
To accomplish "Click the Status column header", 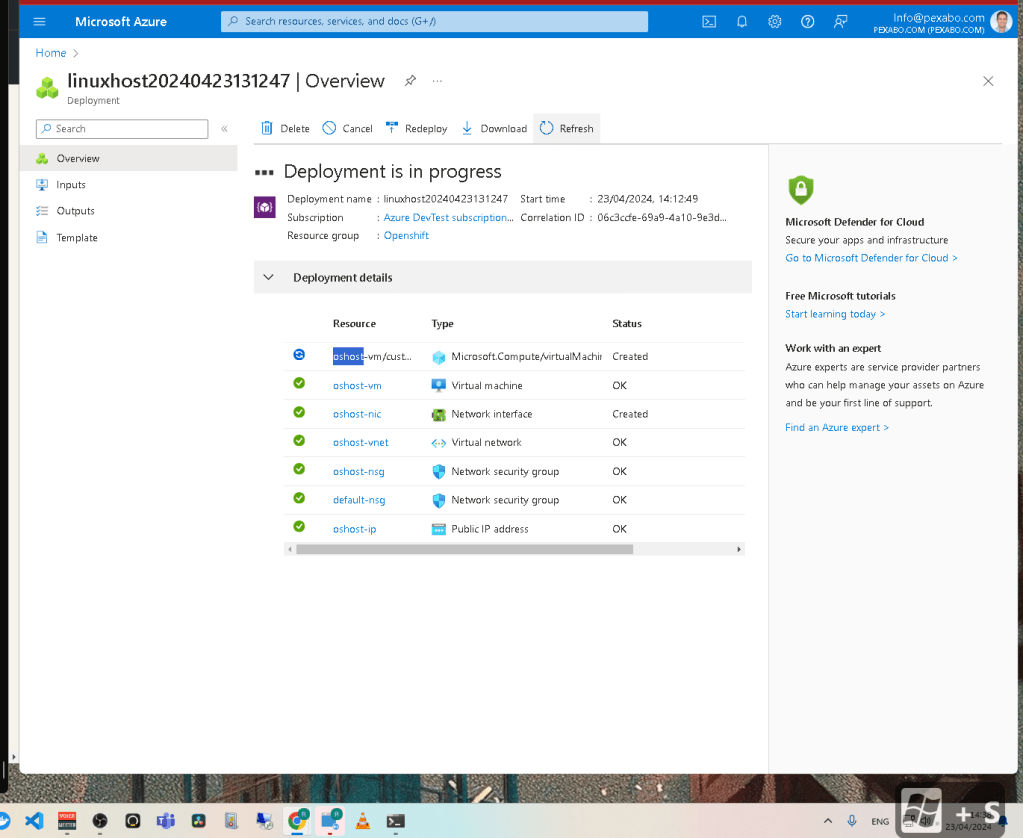I will 626,324.
